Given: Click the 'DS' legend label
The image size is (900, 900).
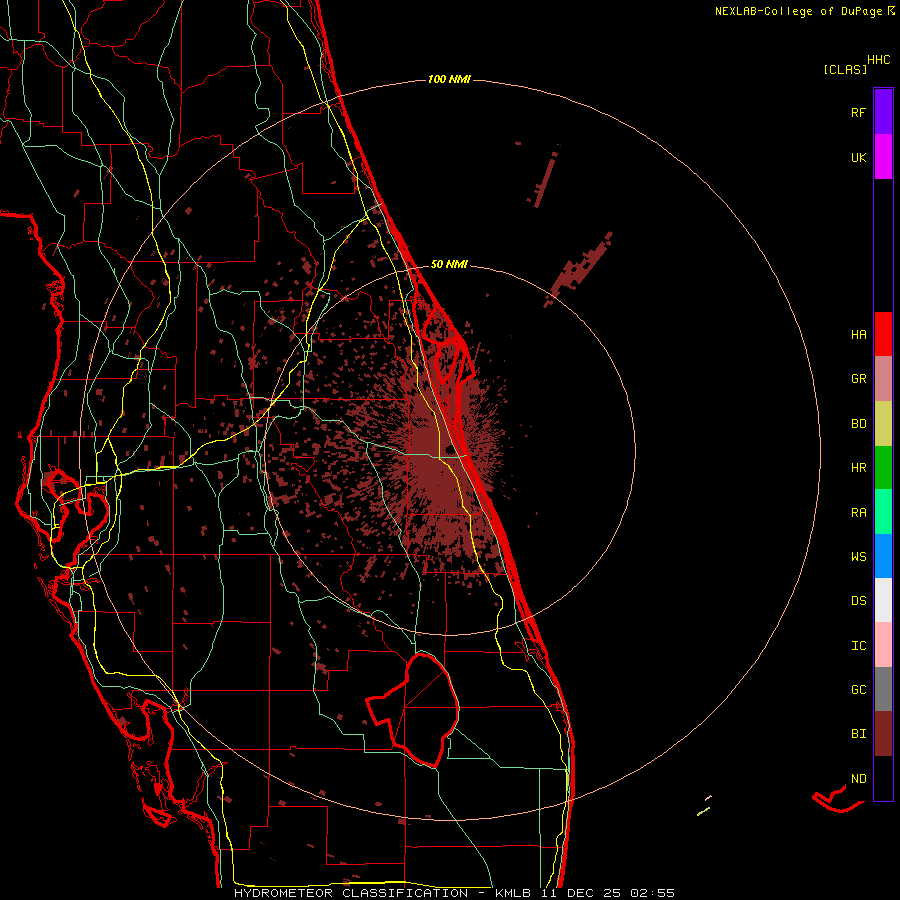Looking at the screenshot, I should coord(858,601).
